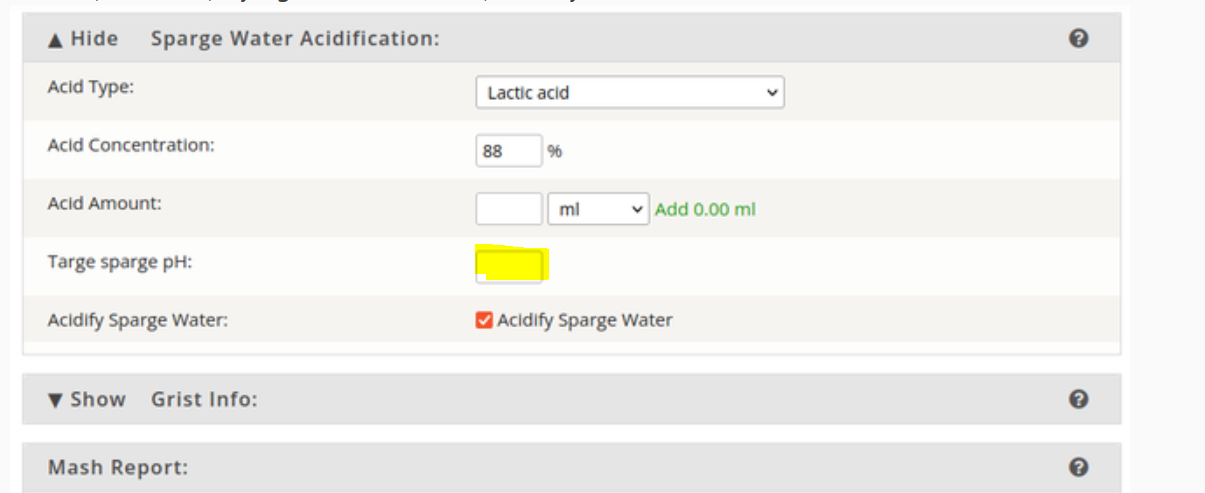This screenshot has width=1205, height=493.
Task: Click the Acid Amount row label
Action: (x=104, y=203)
